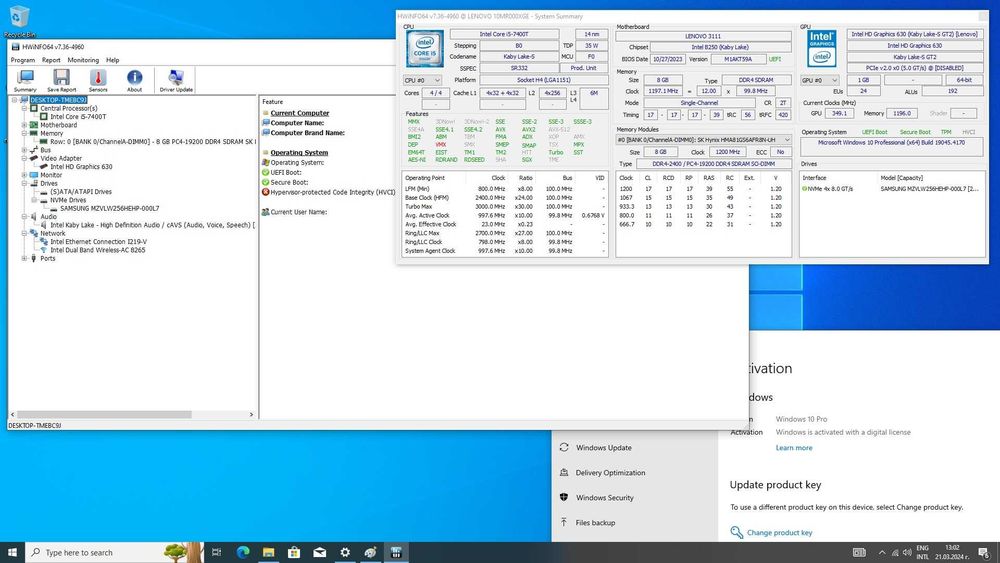Select the (S)ATA/ATAPI Drives tree item
Viewport: 1000px width, 563px height.
pos(81,191)
